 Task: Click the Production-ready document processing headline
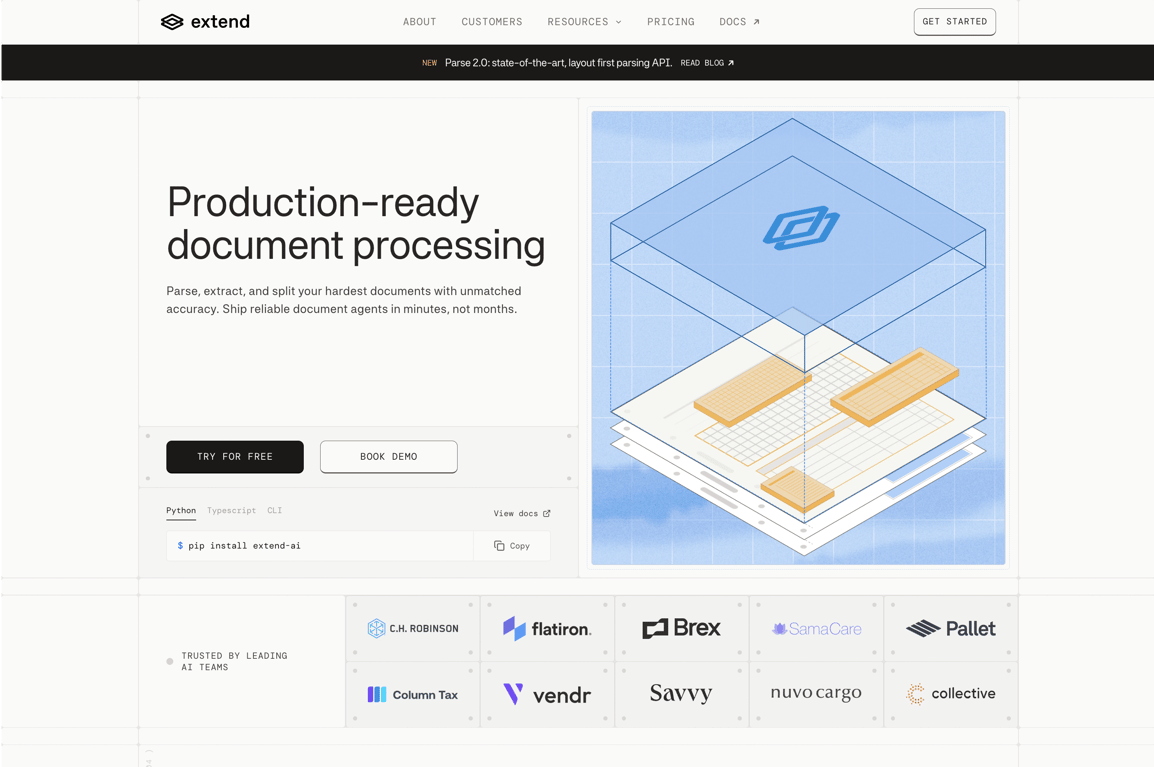click(x=356, y=223)
